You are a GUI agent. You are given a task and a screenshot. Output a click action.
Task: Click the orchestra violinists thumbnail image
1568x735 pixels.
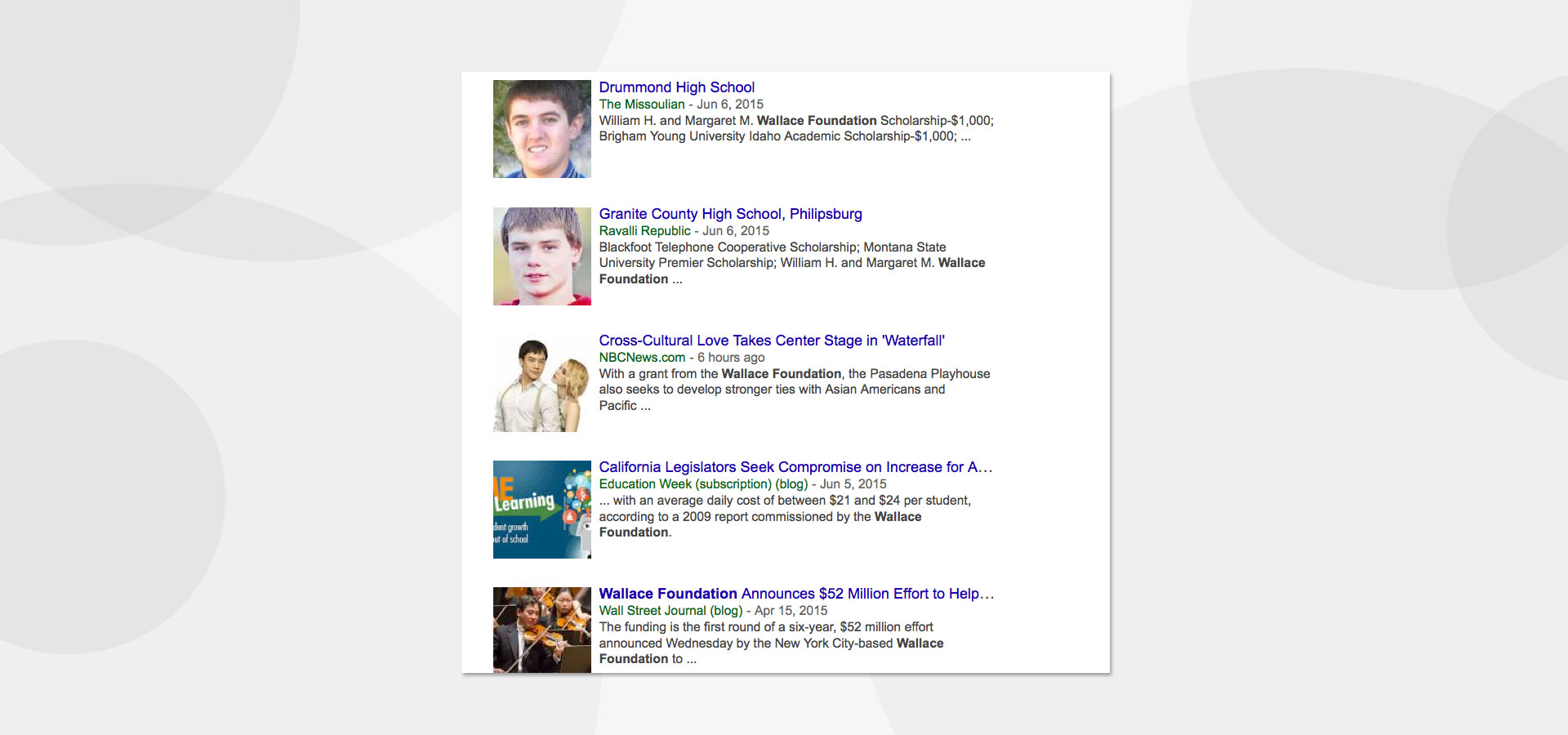(x=541, y=630)
